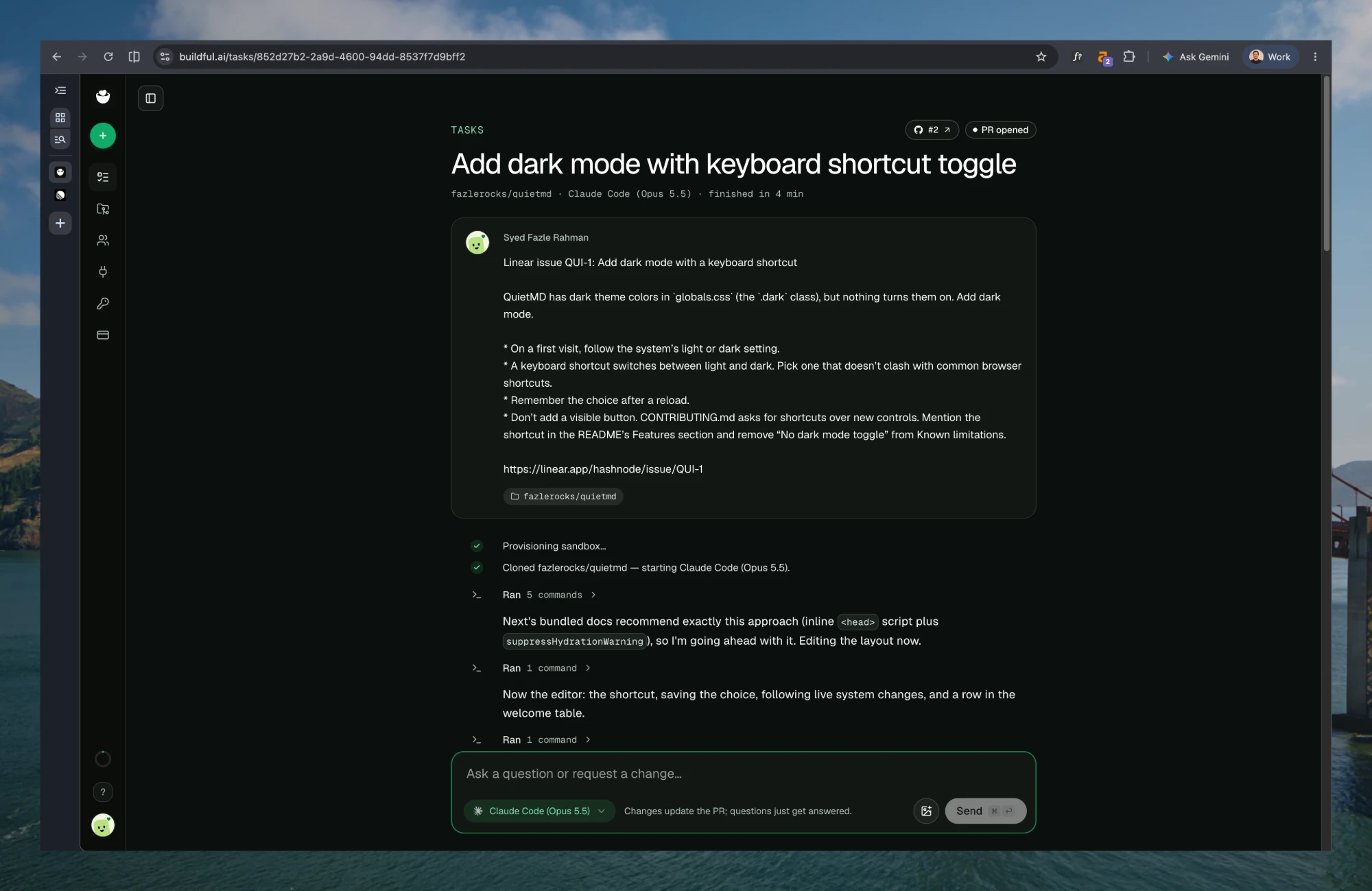Open the tab grid view icon
Image resolution: width=1372 pixels, height=891 pixels.
tap(60, 117)
